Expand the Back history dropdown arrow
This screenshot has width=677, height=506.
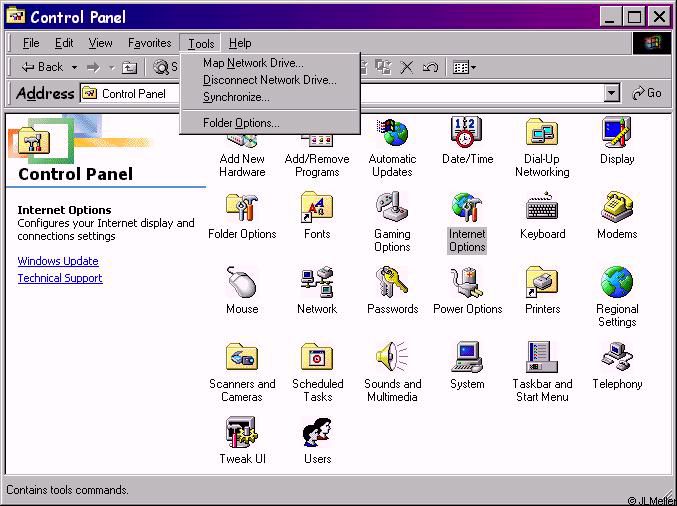tap(74, 68)
